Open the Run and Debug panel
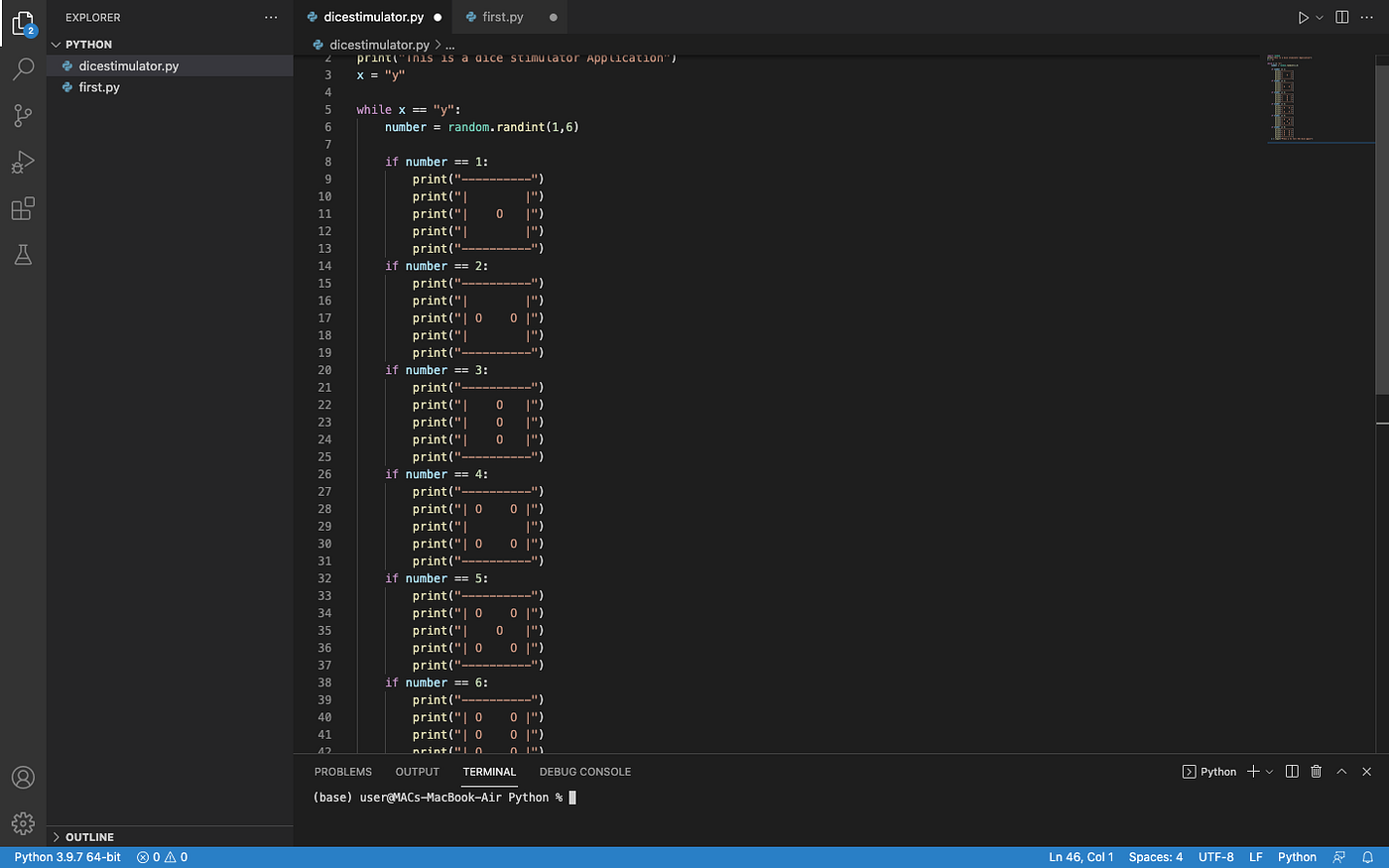1389x868 pixels. [23, 162]
